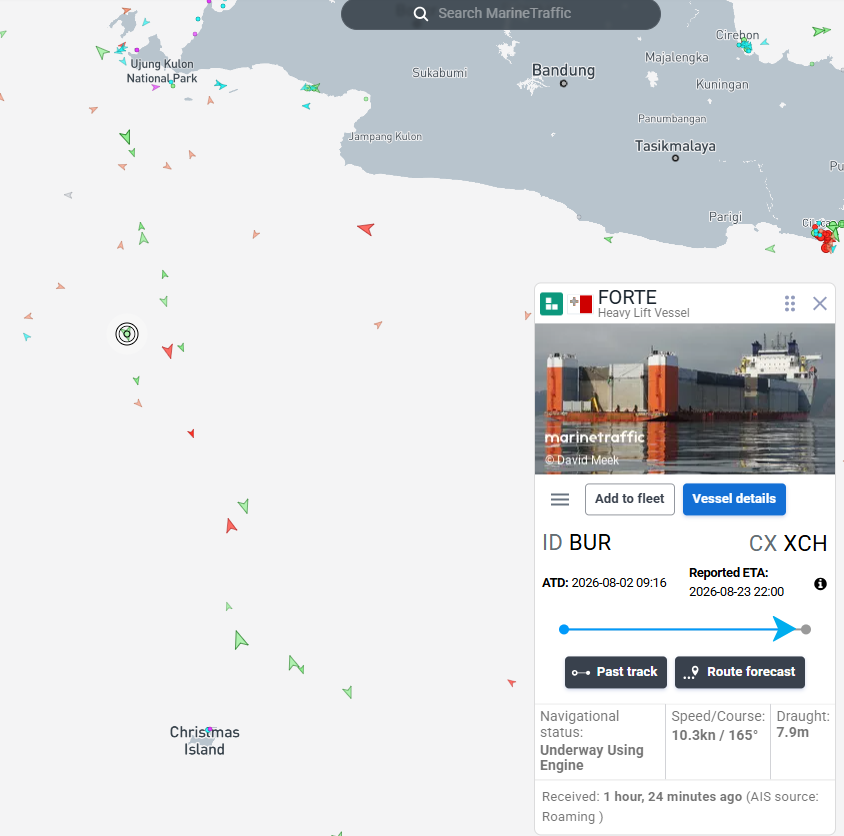Click the Heavy Lift Vessel subtitle
The height and width of the screenshot is (836, 844).
click(x=643, y=313)
